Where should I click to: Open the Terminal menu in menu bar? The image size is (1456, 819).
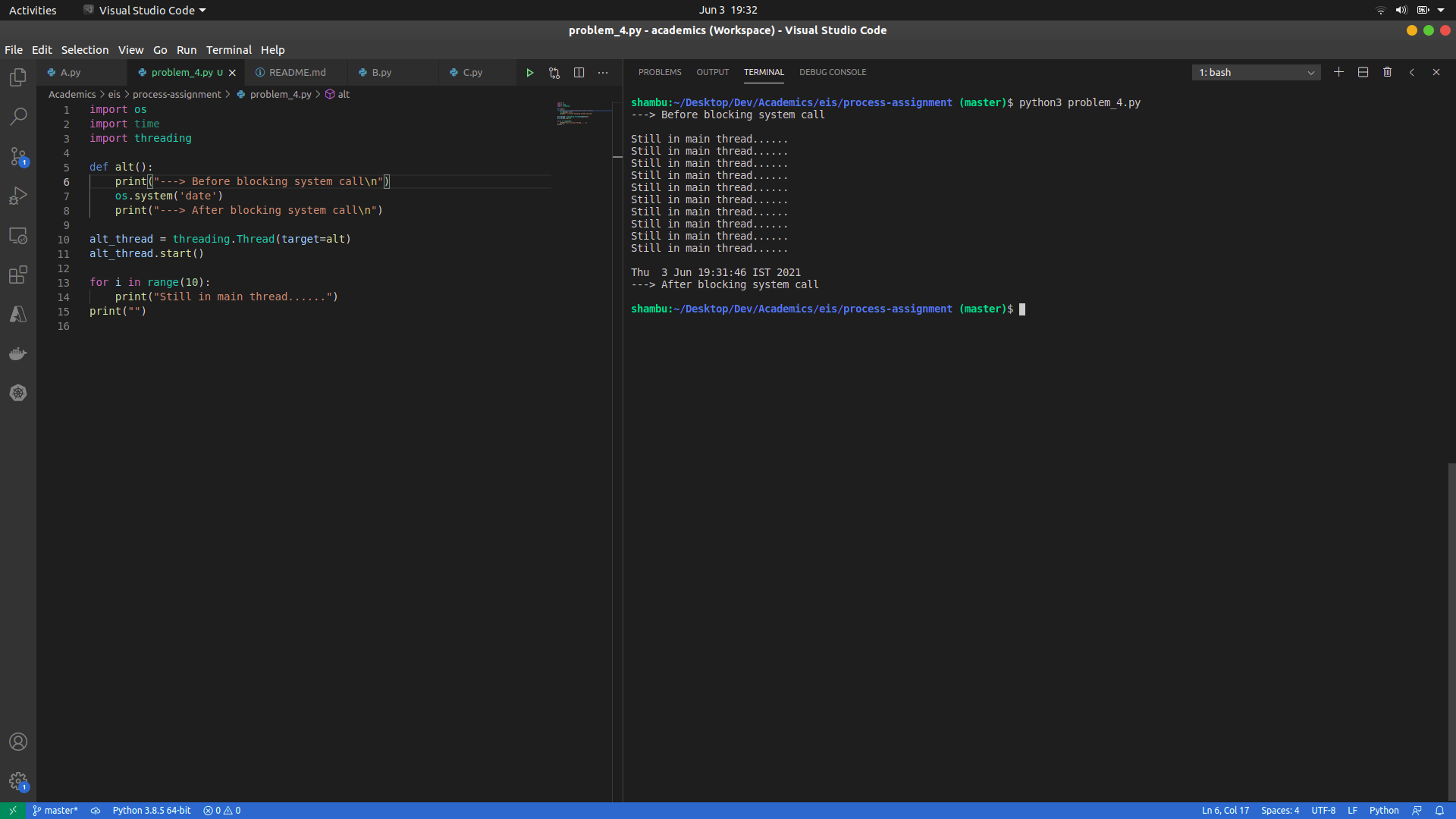(x=228, y=50)
